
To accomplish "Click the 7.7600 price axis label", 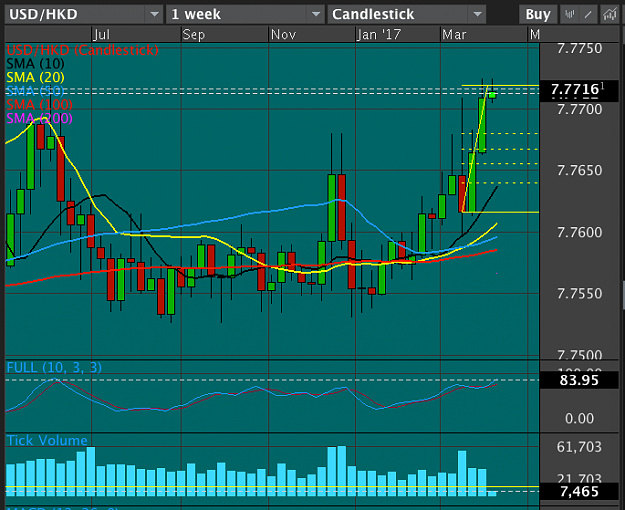I will pyautogui.click(x=579, y=232).
